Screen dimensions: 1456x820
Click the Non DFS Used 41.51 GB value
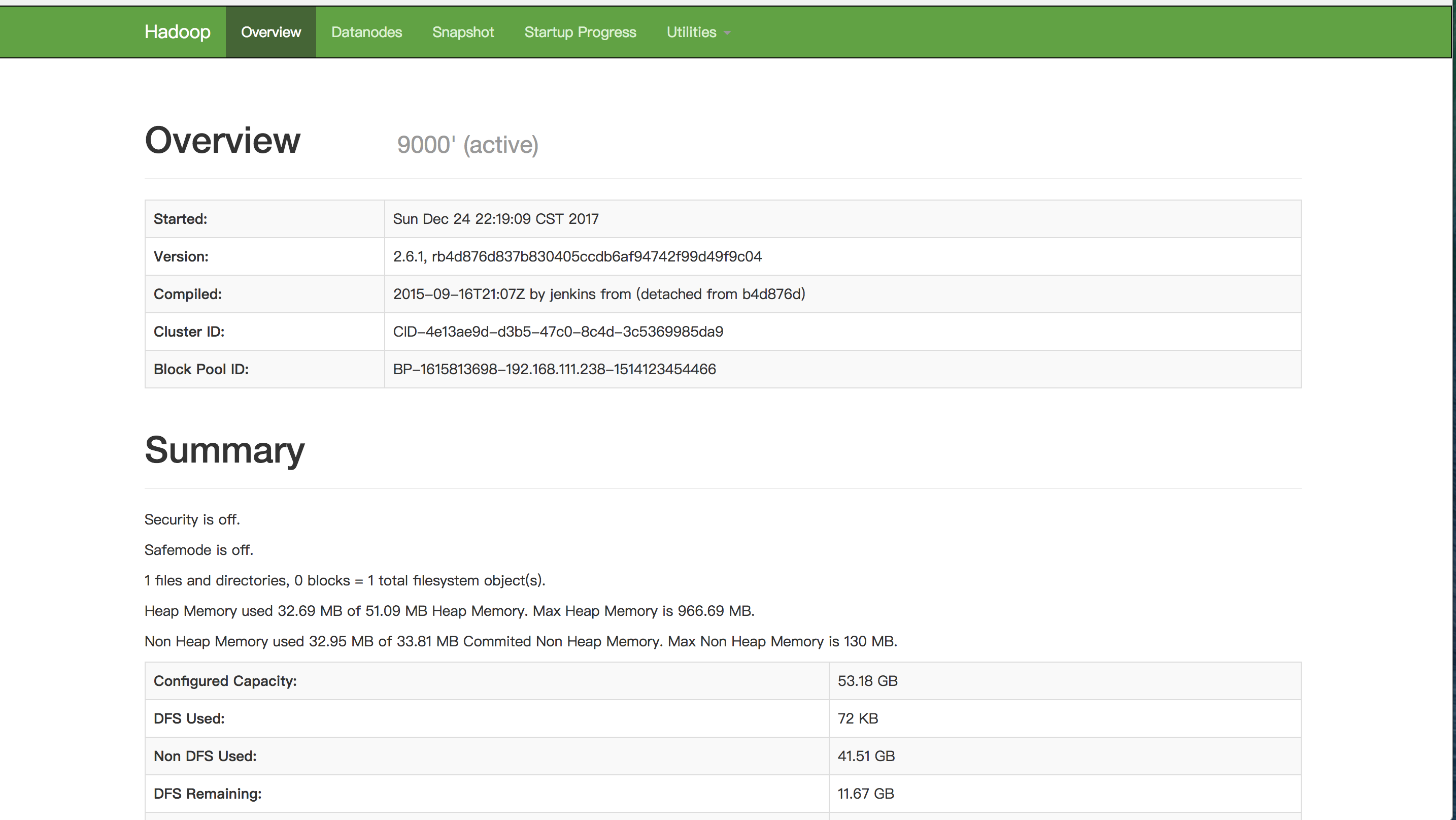tap(866, 756)
